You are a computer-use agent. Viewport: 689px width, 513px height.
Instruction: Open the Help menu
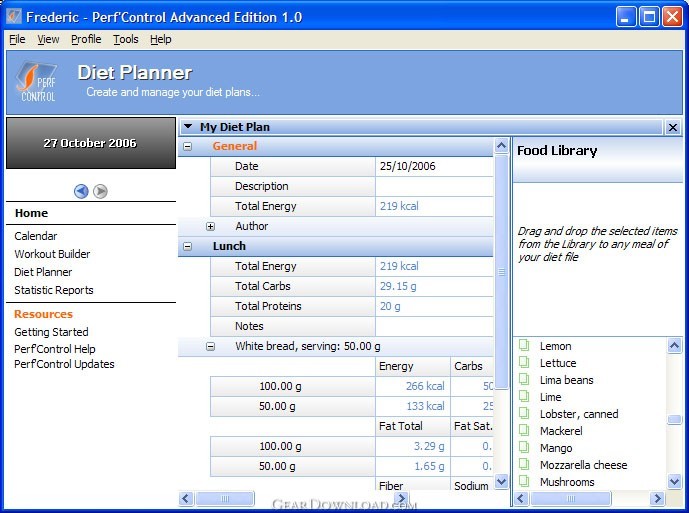(x=161, y=40)
